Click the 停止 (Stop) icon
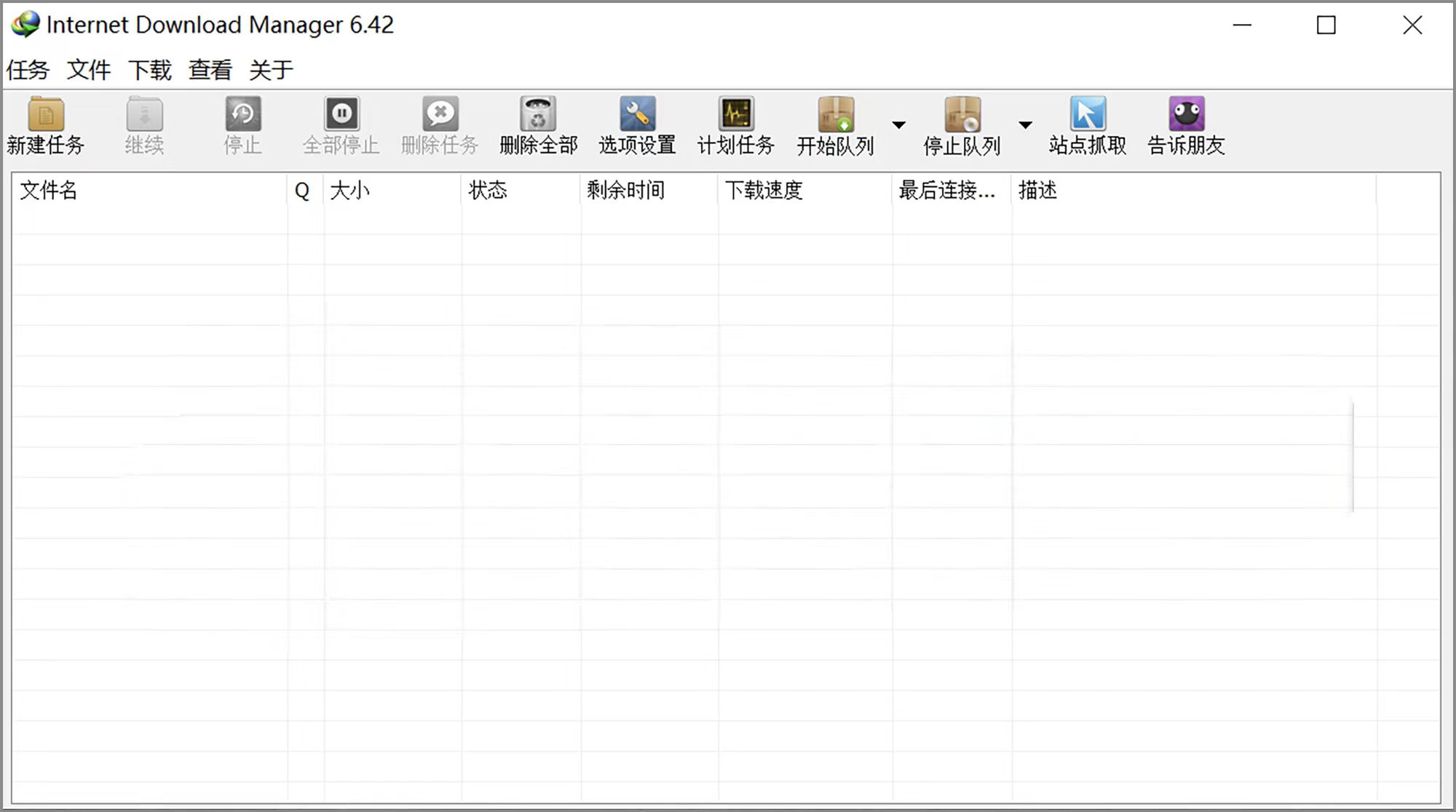The height and width of the screenshot is (812, 1456). (x=242, y=125)
